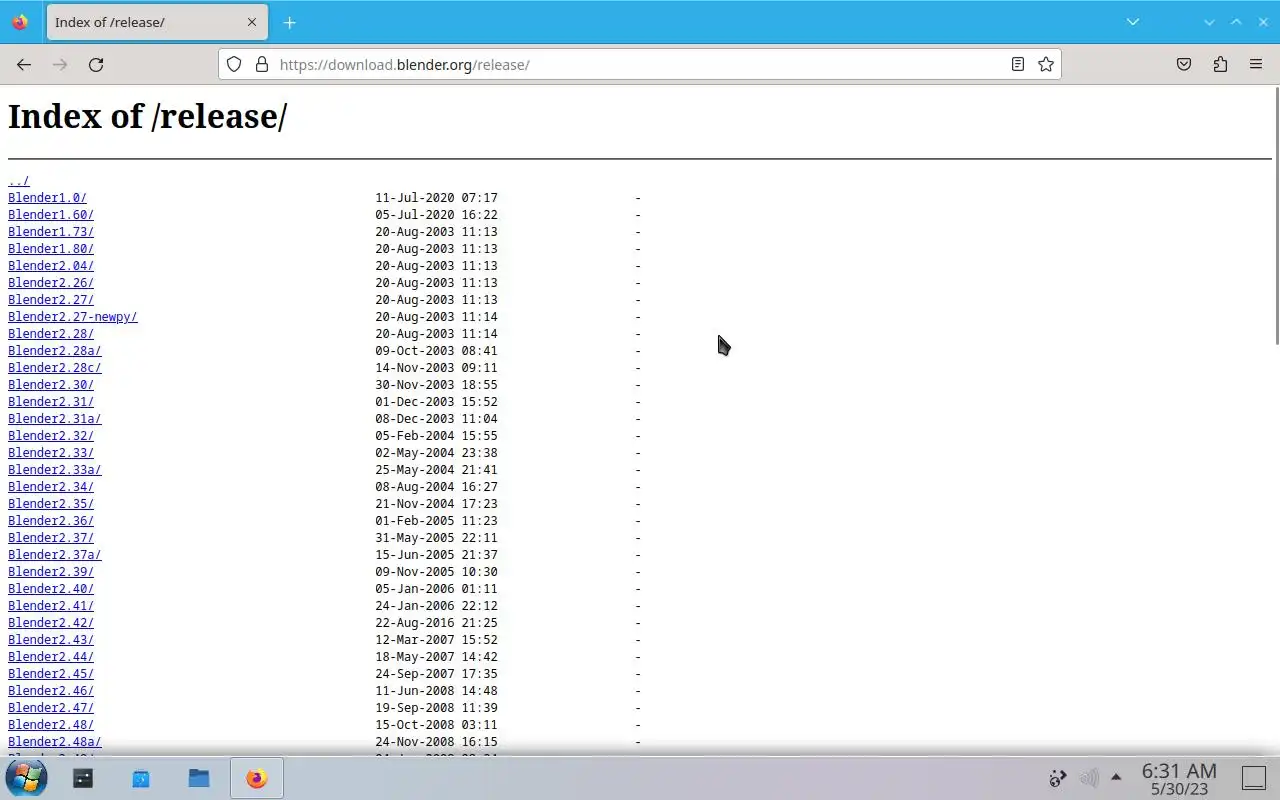Open the Blender2.43/ folder link
This screenshot has height=800, width=1280.
(x=51, y=640)
